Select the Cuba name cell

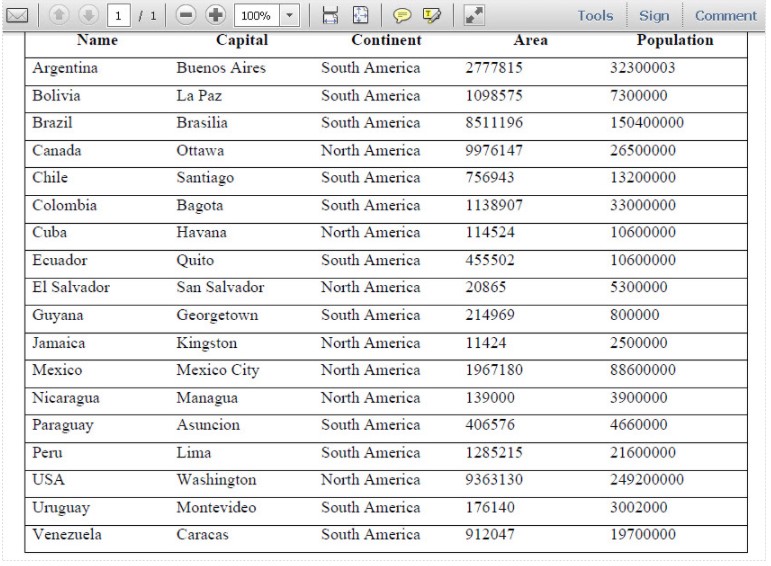coord(49,232)
